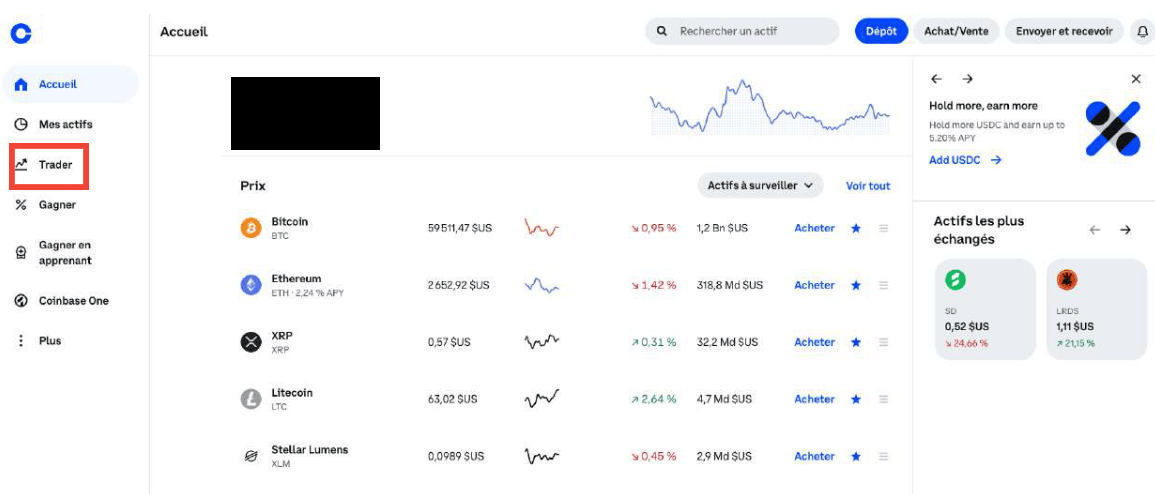The image size is (1155, 494).
Task: Go to next promo card arrow
Action: (968, 79)
